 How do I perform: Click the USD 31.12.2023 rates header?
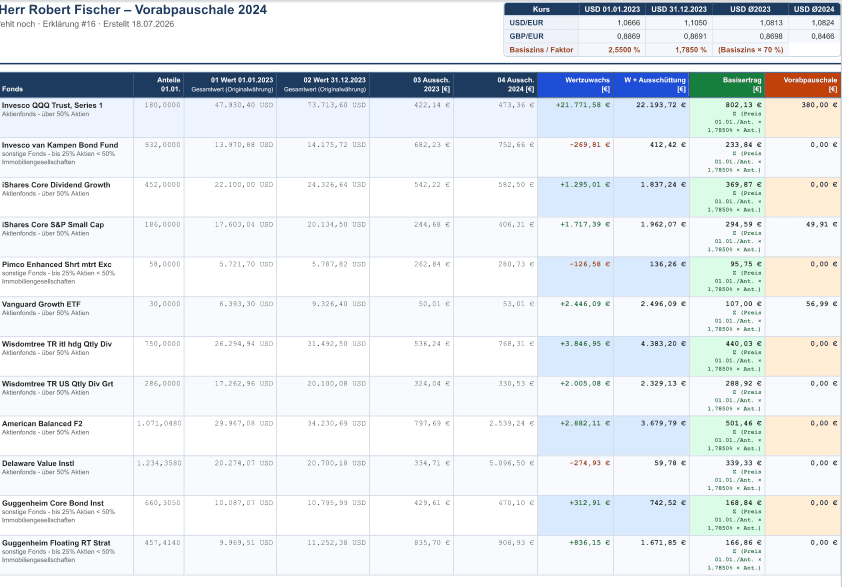pos(679,9)
